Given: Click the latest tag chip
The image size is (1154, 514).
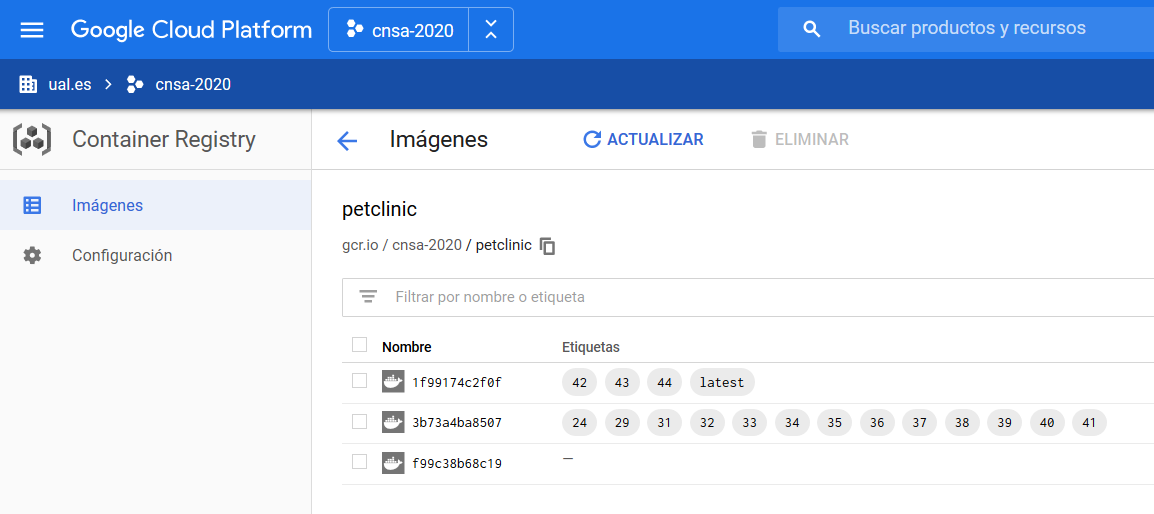Looking at the screenshot, I should point(722,382).
